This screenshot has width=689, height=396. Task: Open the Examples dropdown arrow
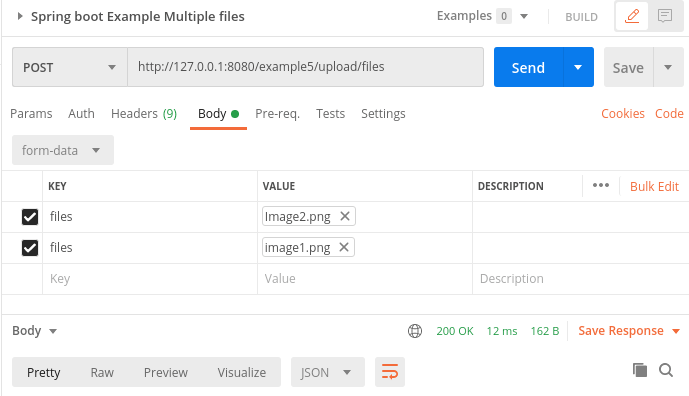tap(524, 17)
